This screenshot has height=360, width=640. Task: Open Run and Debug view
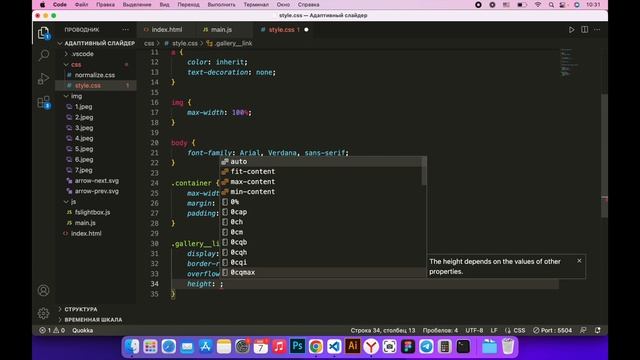[x=43, y=78]
